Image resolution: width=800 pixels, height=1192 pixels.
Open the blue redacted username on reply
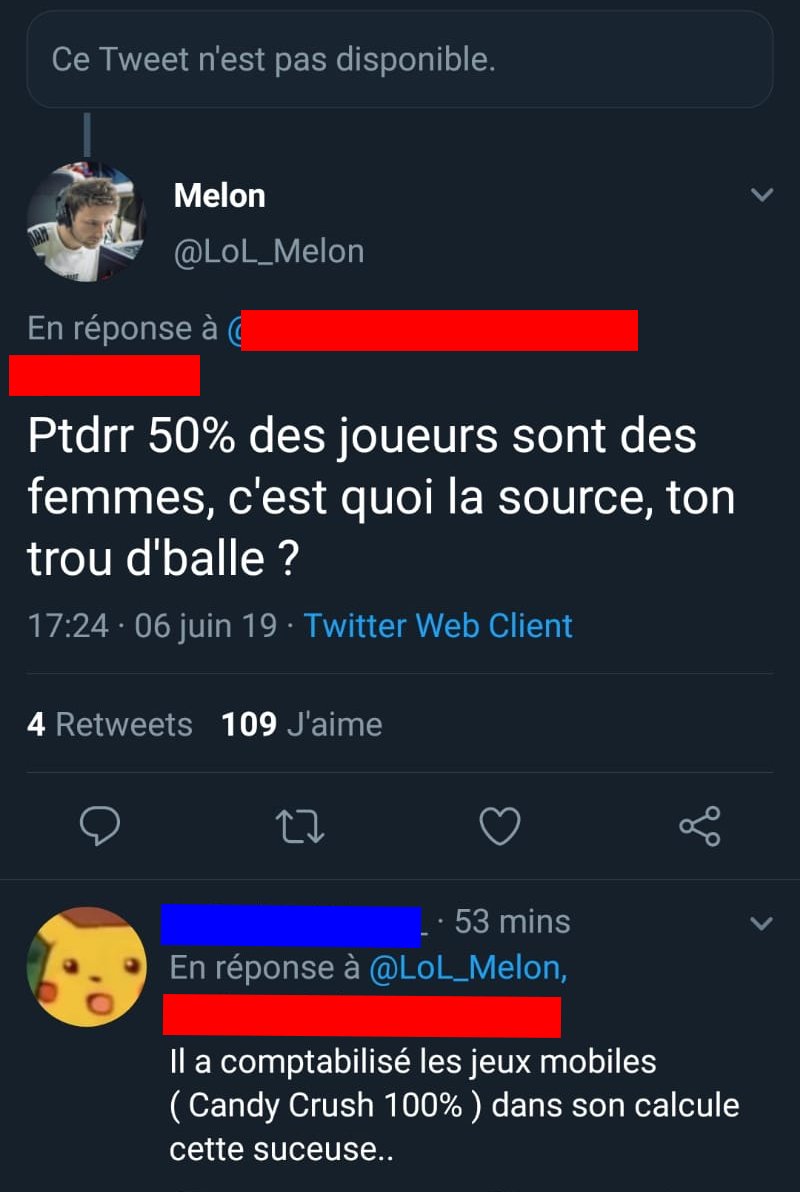291,927
